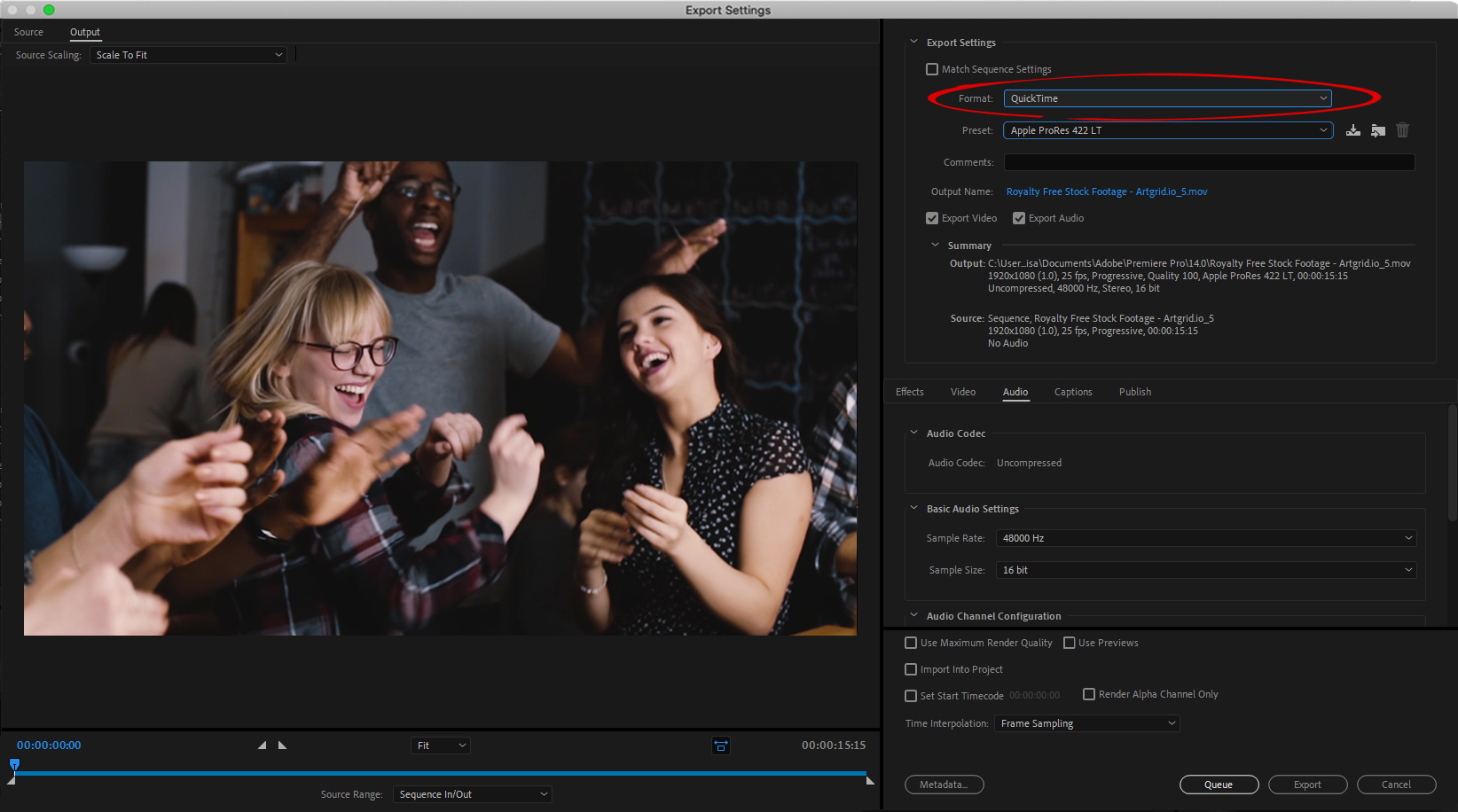This screenshot has width=1458, height=812.
Task: Open the Time Interpolation dropdown
Action: (1086, 723)
